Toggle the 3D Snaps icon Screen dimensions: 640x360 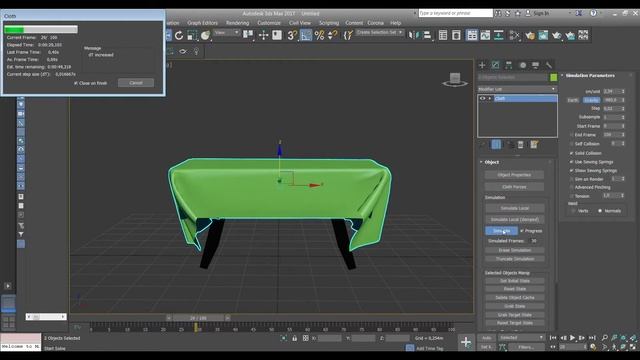point(292,36)
